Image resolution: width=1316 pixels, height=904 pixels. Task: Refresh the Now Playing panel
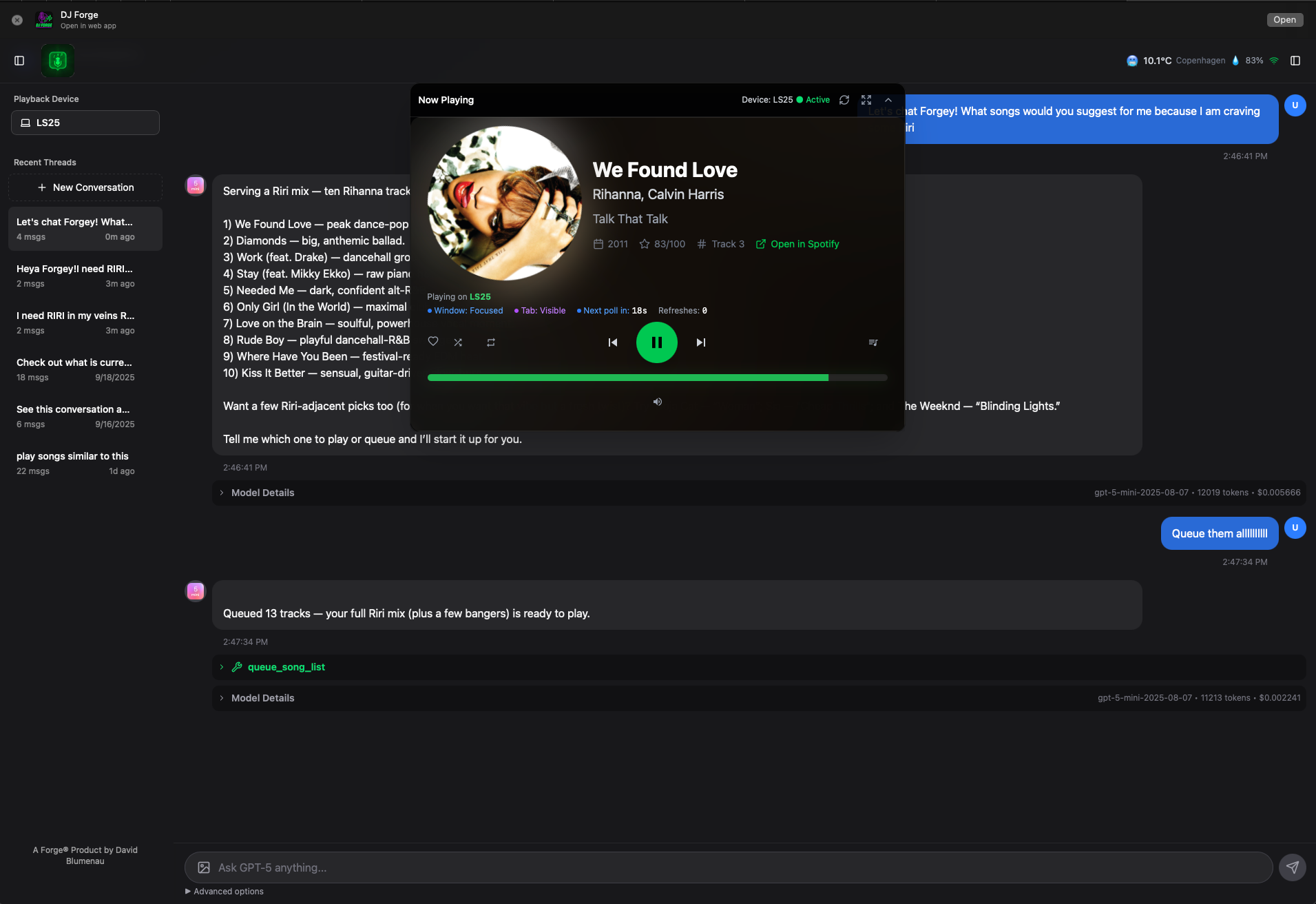844,100
